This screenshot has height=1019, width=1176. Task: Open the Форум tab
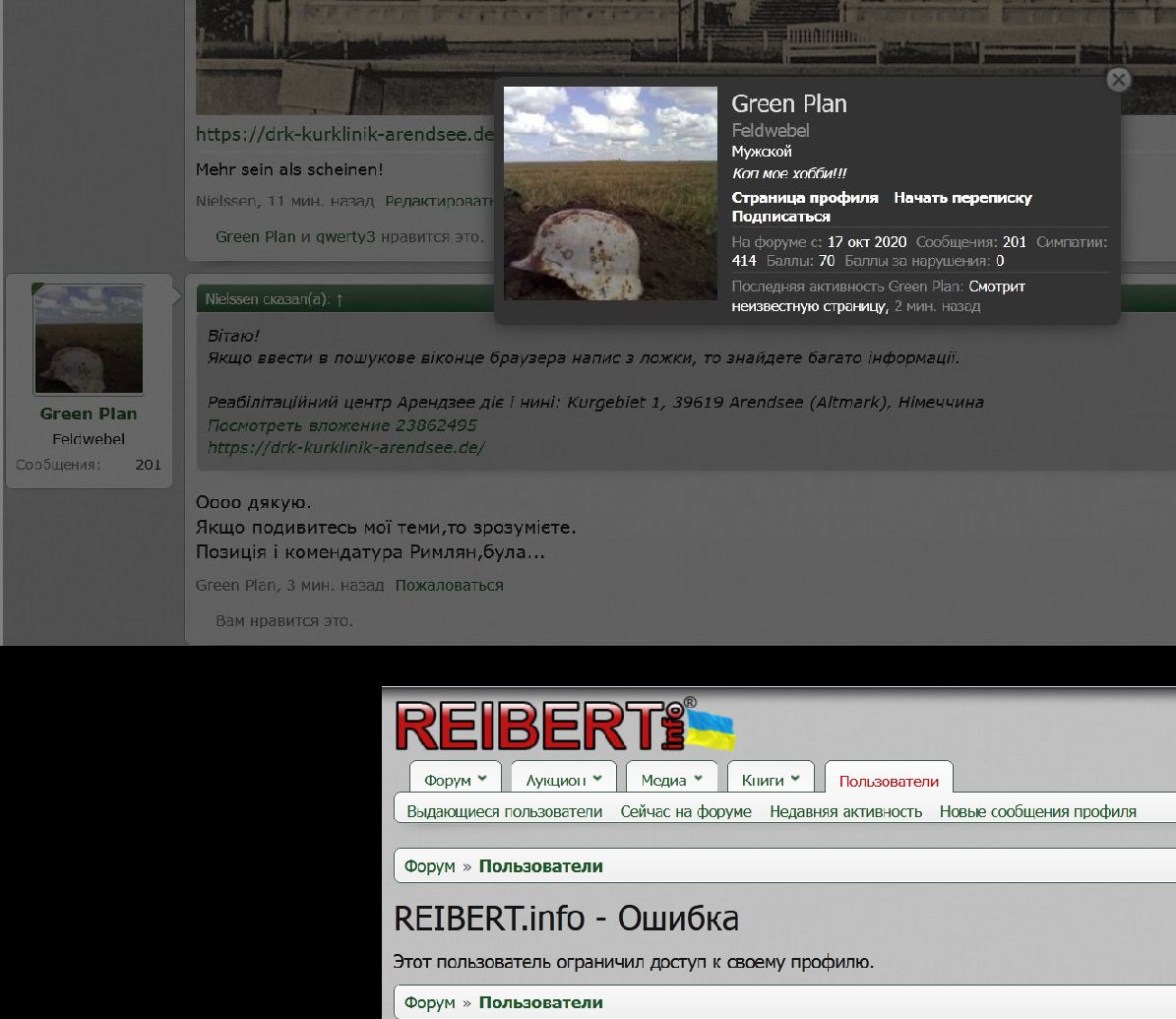[448, 781]
